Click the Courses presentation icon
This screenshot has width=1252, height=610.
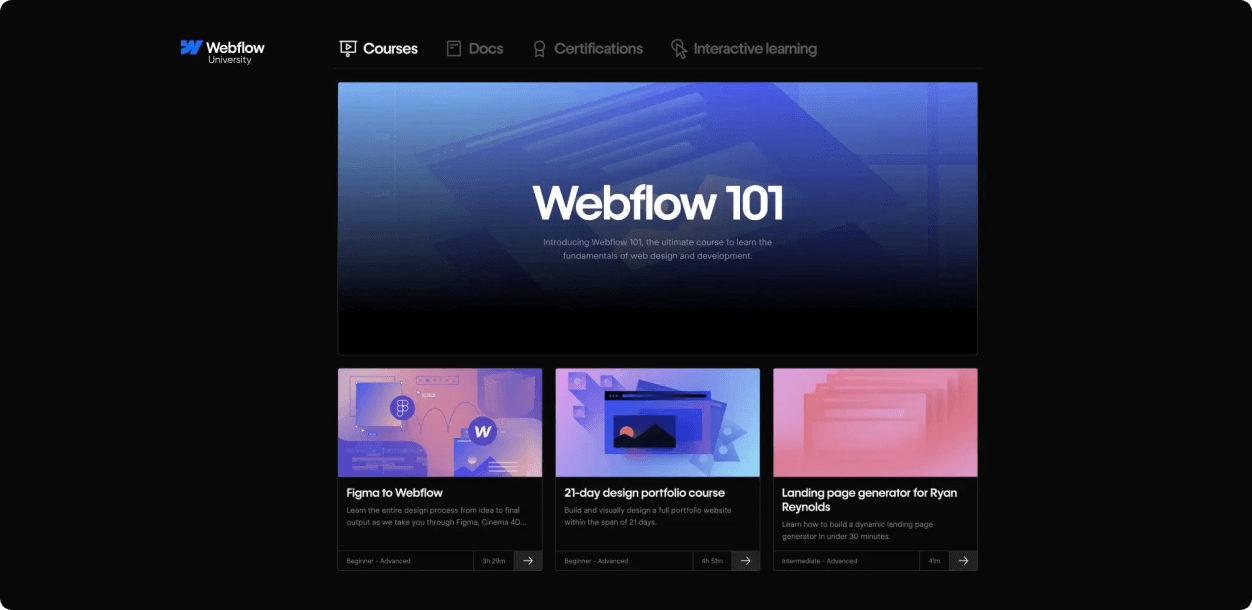(348, 48)
